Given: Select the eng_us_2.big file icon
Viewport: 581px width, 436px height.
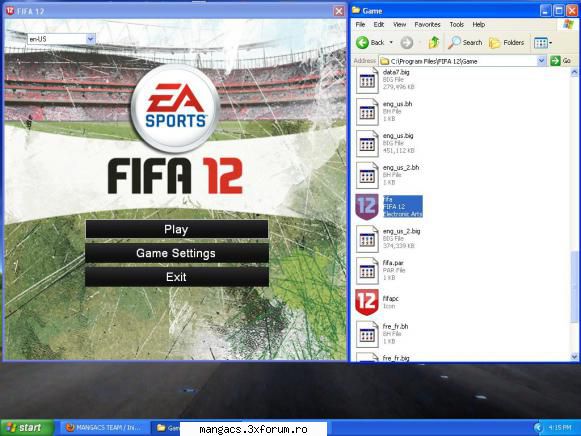Looking at the screenshot, I should (x=367, y=239).
